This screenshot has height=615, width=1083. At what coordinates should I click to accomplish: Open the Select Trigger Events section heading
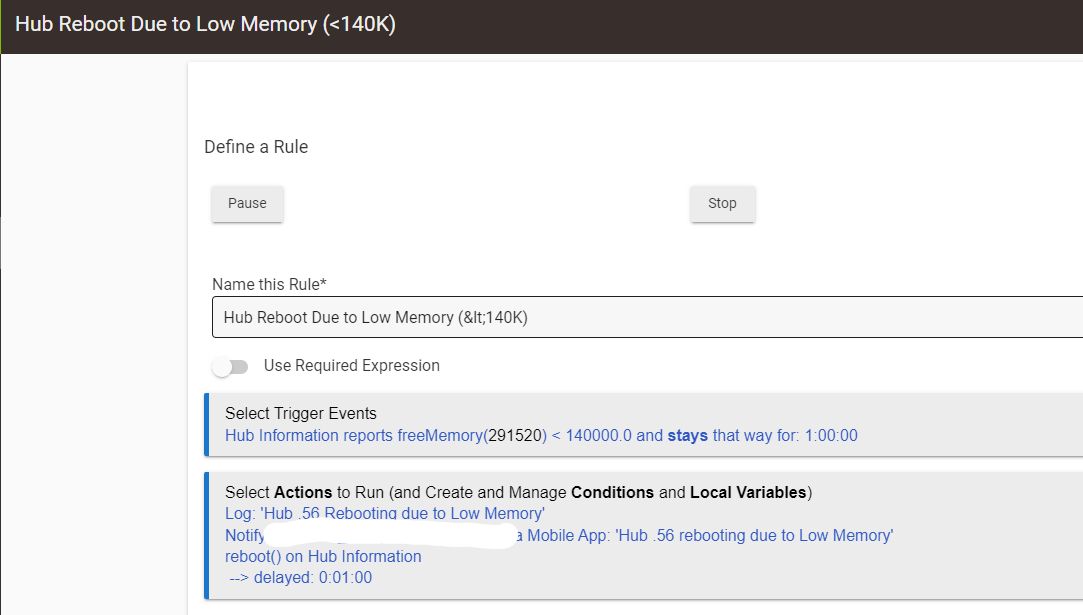click(x=300, y=413)
